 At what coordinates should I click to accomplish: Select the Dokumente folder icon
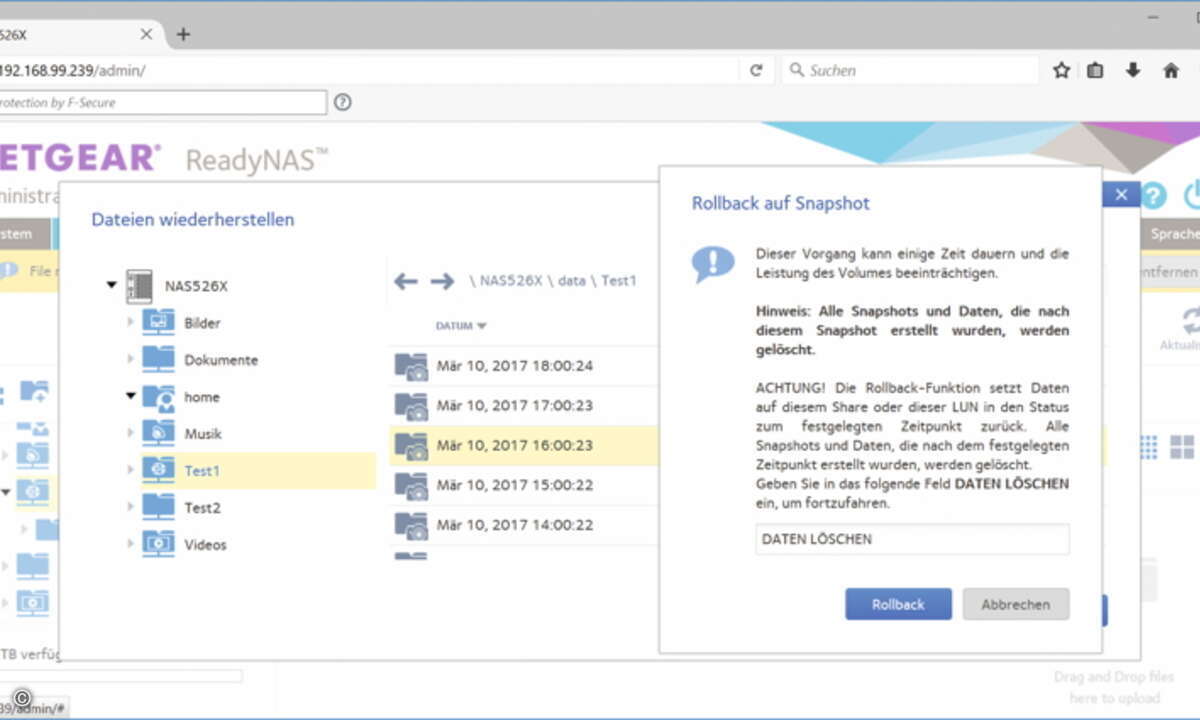coord(158,359)
